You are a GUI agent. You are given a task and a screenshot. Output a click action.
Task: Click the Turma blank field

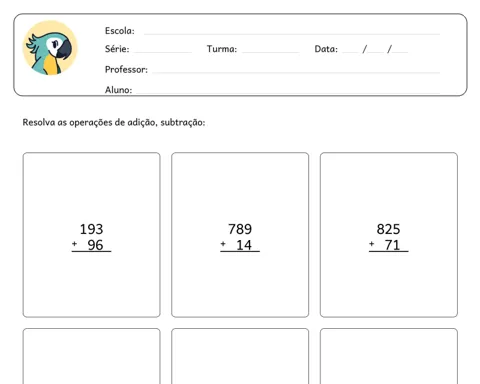(x=271, y=52)
